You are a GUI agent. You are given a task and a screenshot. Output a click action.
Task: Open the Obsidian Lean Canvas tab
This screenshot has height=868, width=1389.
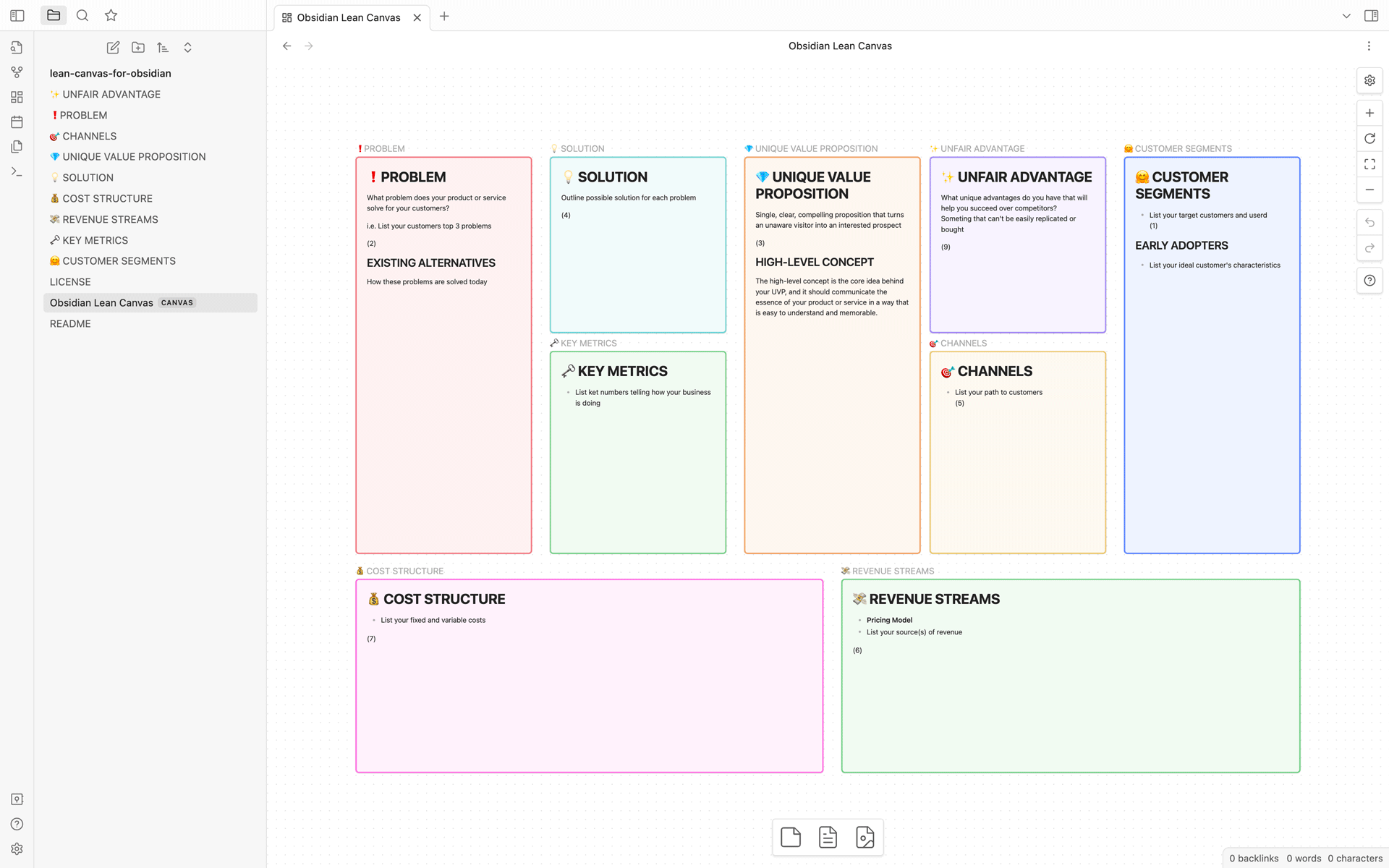(349, 17)
